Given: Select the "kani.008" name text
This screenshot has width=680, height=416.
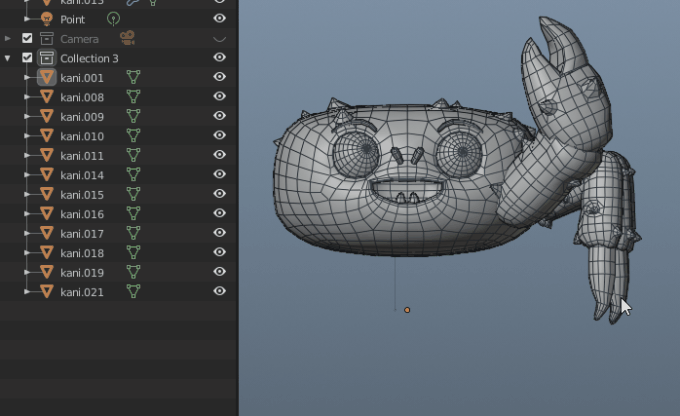Looking at the screenshot, I should click(82, 97).
